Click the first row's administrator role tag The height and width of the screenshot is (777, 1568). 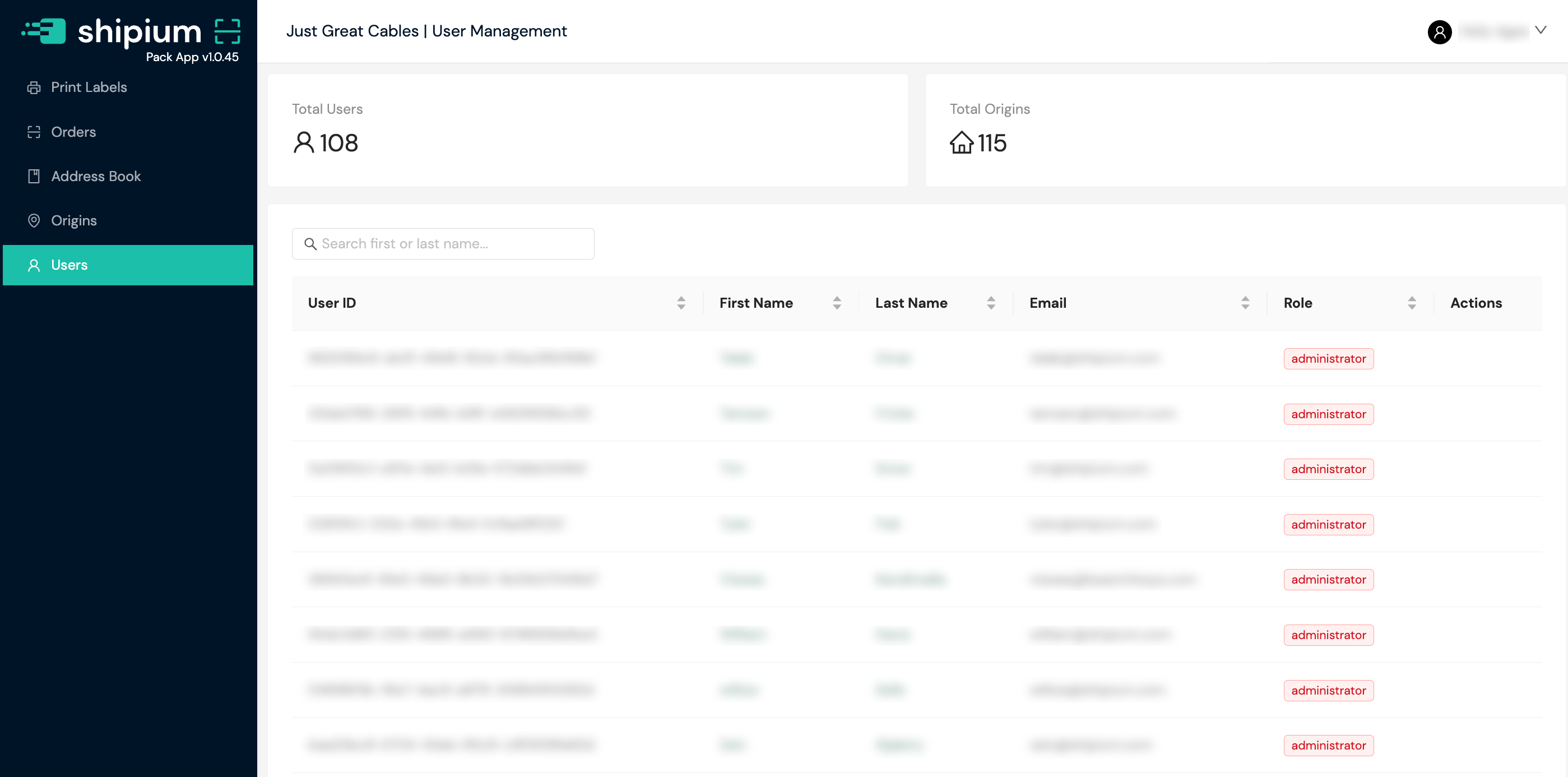pos(1328,359)
